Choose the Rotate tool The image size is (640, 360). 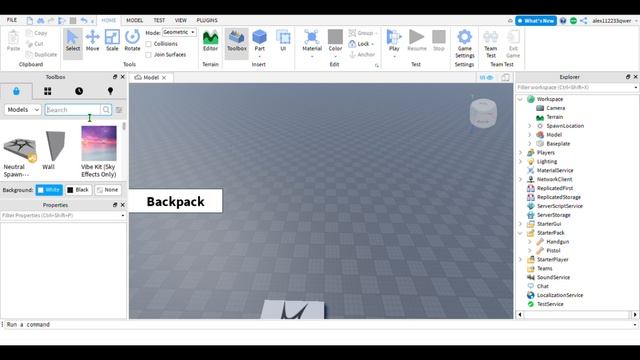132,40
